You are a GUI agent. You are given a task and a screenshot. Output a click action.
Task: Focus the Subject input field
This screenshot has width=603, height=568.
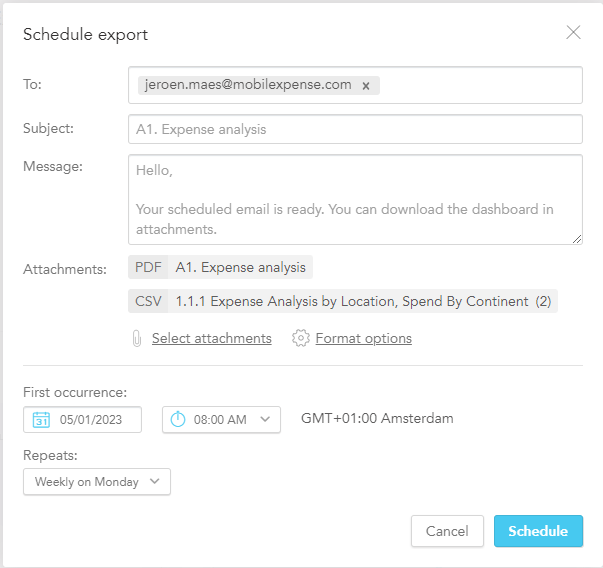click(x=355, y=129)
